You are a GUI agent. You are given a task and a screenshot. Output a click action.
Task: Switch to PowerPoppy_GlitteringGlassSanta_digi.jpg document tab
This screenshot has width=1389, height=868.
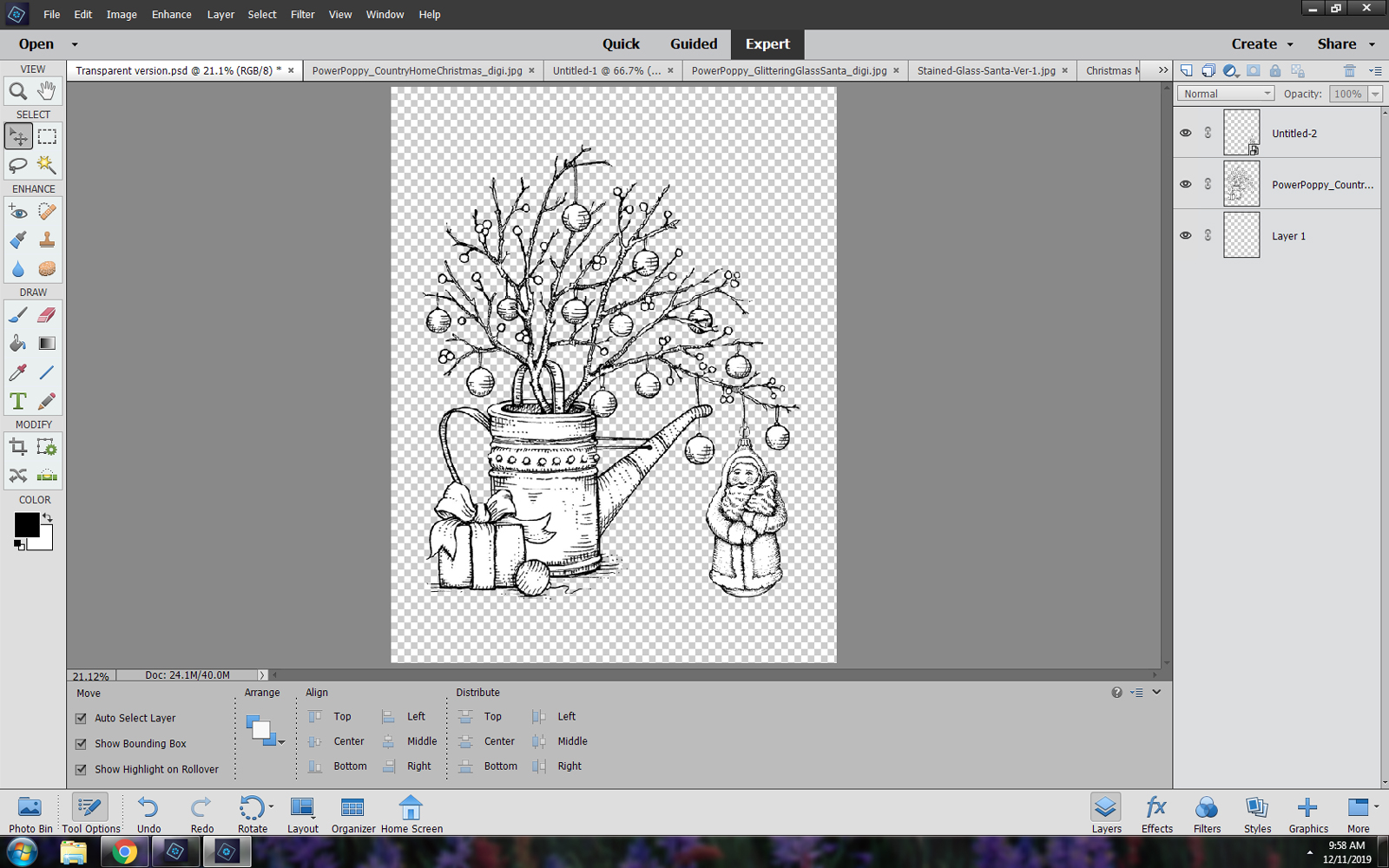(789, 71)
